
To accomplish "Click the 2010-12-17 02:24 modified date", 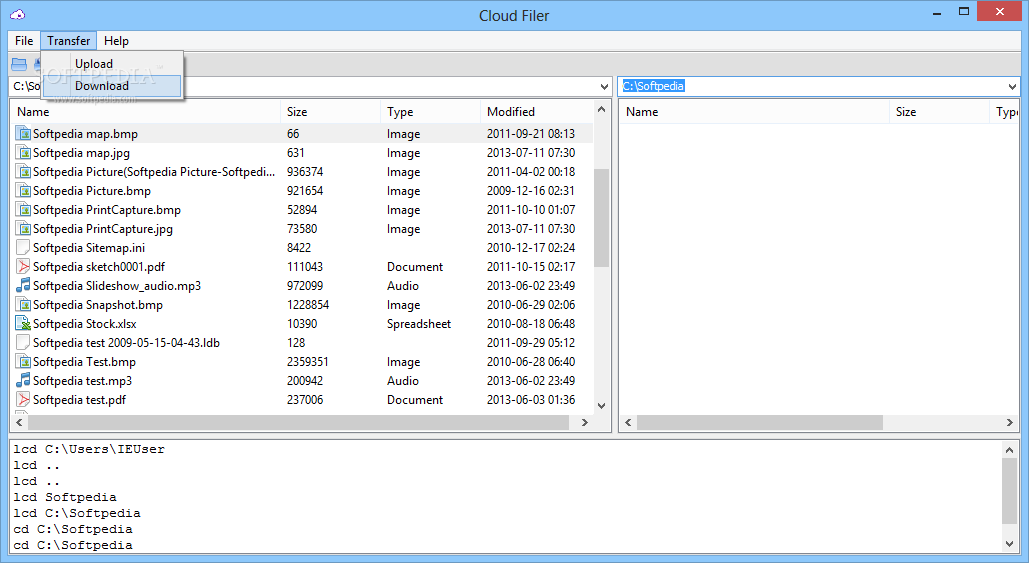I will pos(531,248).
